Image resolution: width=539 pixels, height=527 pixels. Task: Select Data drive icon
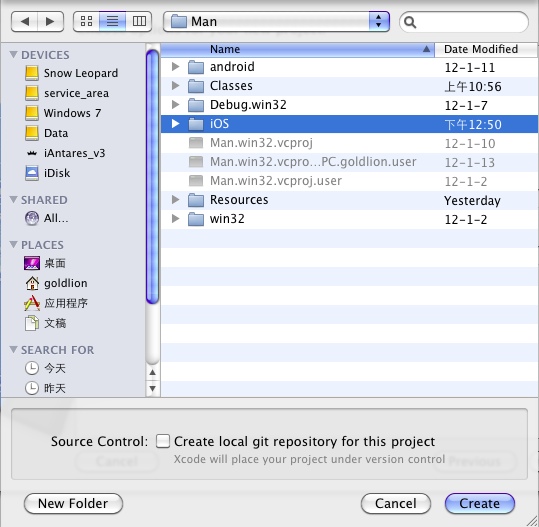click(x=32, y=133)
